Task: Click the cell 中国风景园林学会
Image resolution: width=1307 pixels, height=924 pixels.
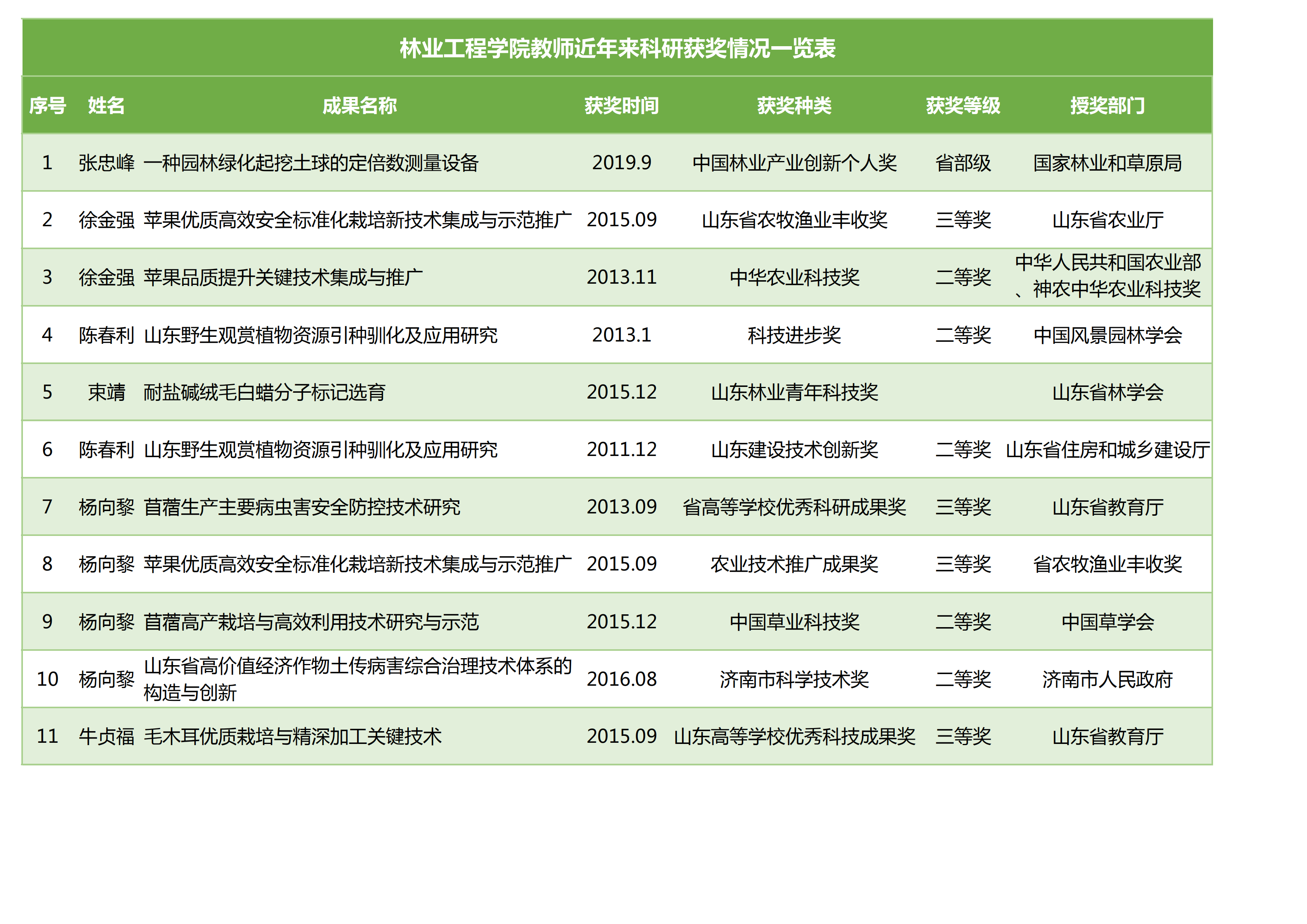Action: point(1108,335)
